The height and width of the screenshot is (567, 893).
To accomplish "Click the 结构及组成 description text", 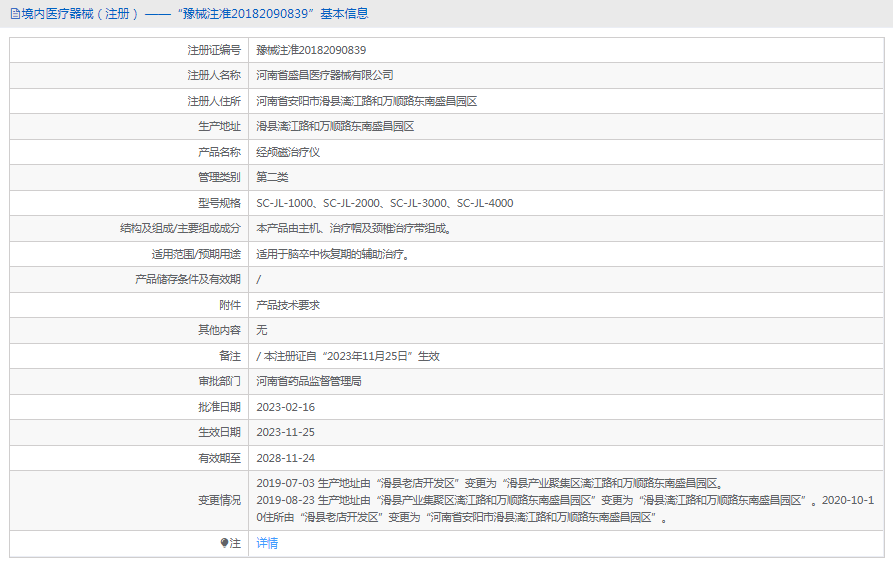I will pos(354,229).
